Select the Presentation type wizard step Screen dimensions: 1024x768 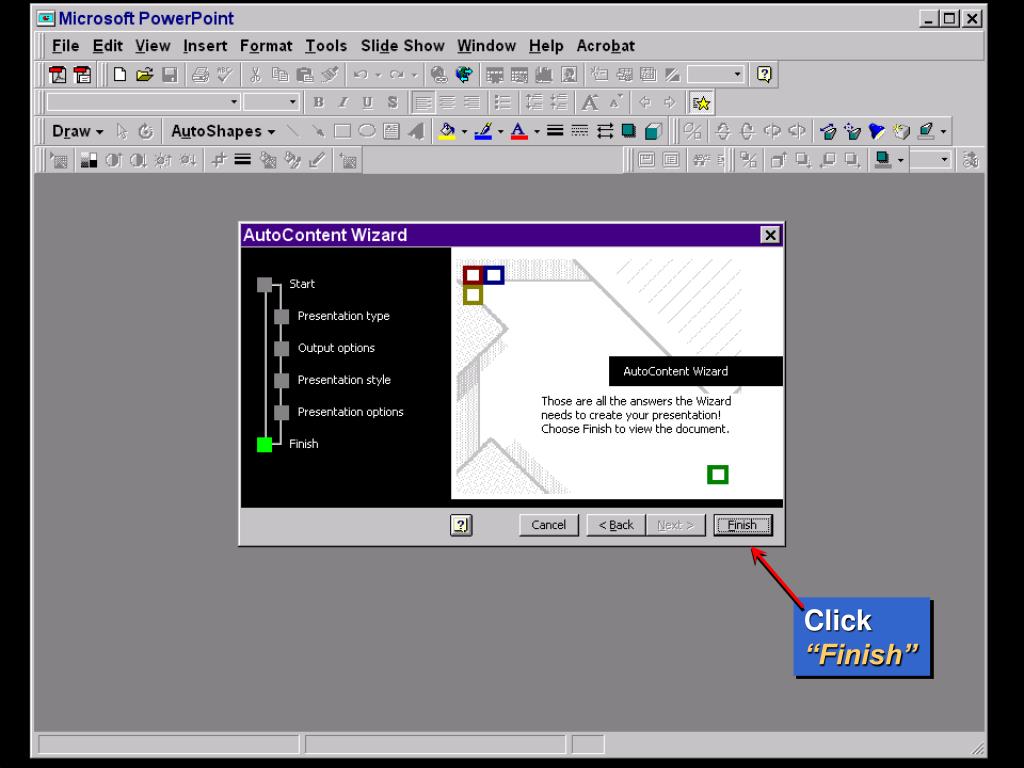pos(344,316)
